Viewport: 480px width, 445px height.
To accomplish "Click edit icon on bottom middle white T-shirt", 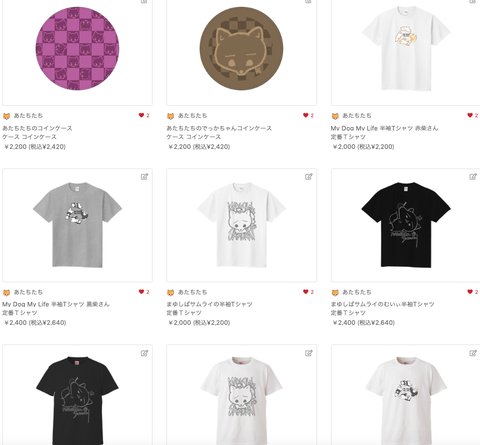I will click(309, 353).
